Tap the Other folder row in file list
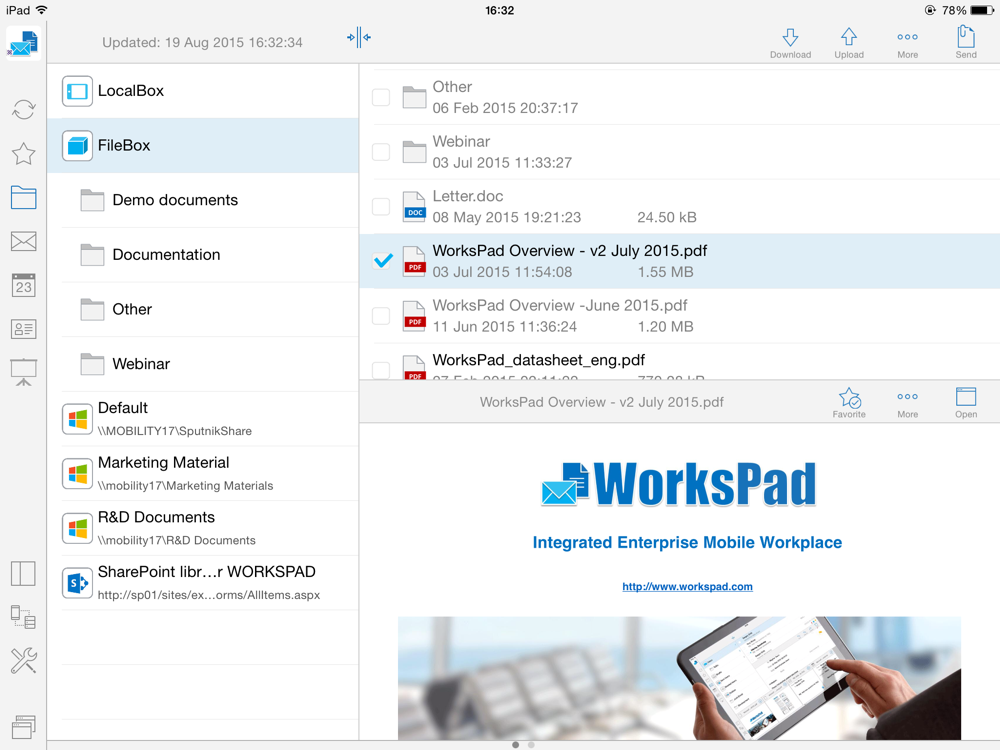The image size is (1000, 750). [679, 97]
